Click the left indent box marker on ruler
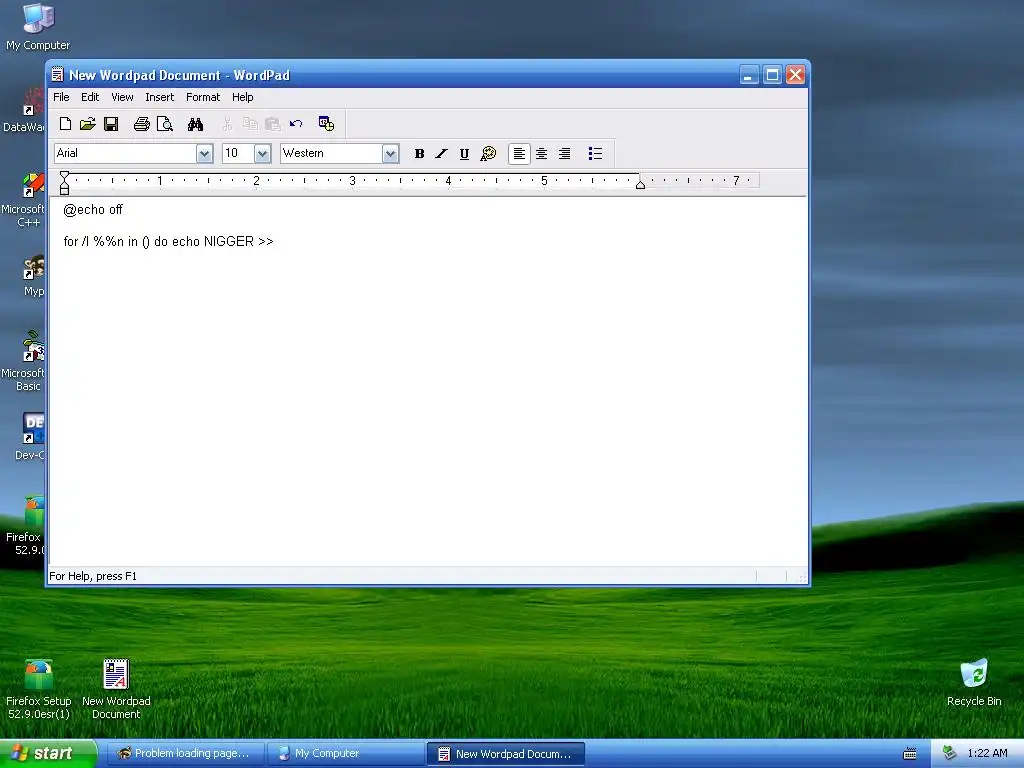This screenshot has height=768, width=1024. (x=64, y=191)
